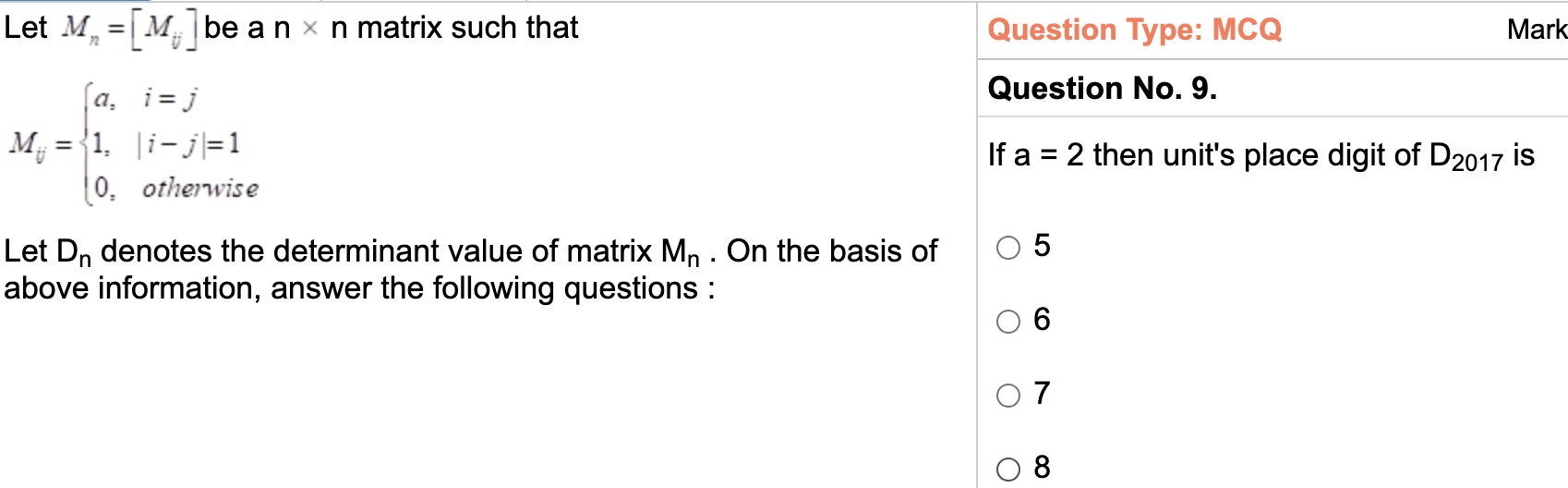The width and height of the screenshot is (1568, 488).
Task: Click the |i−j|=1 condition in the formula
Action: click(188, 143)
